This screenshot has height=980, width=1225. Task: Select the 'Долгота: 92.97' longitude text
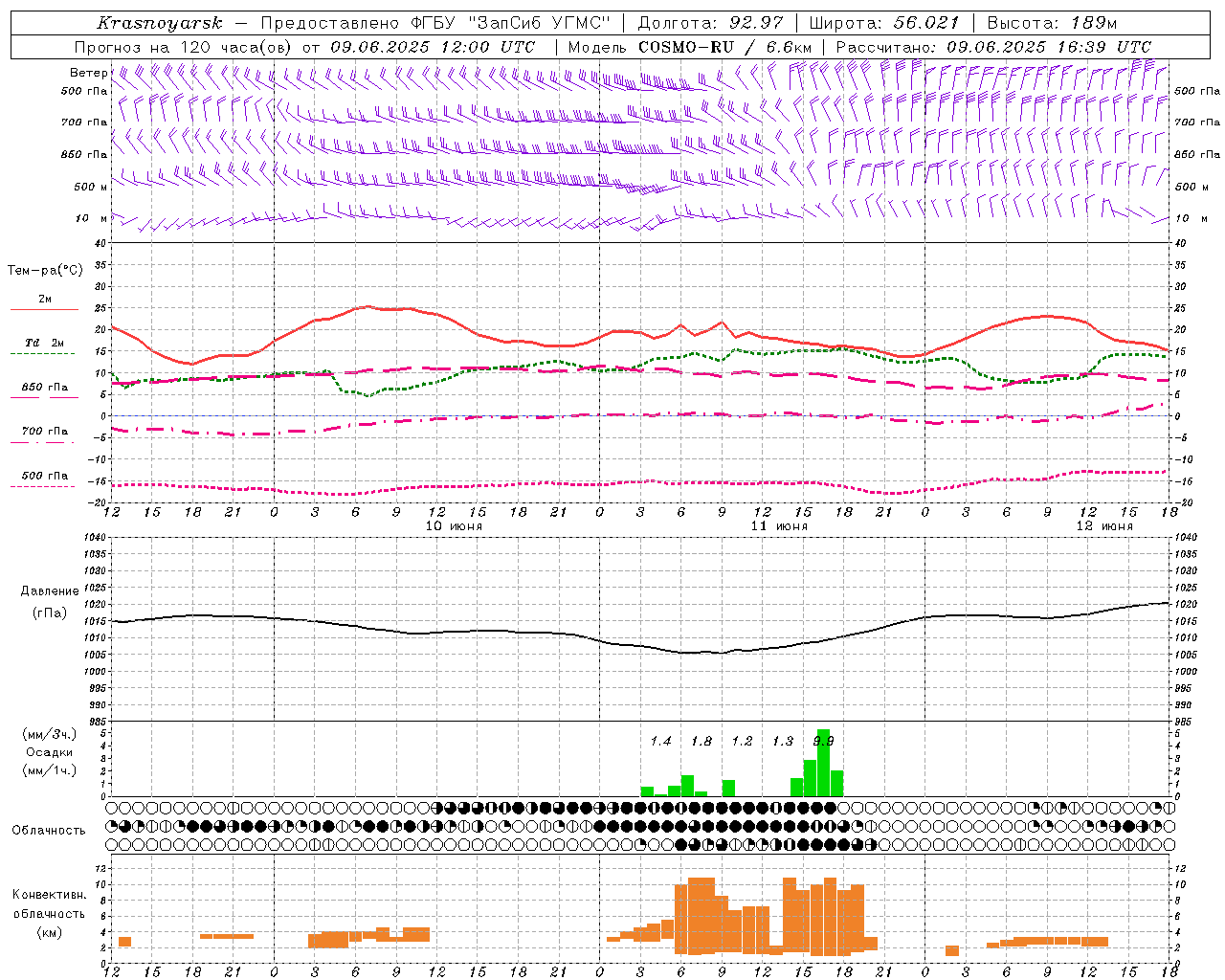[711, 23]
